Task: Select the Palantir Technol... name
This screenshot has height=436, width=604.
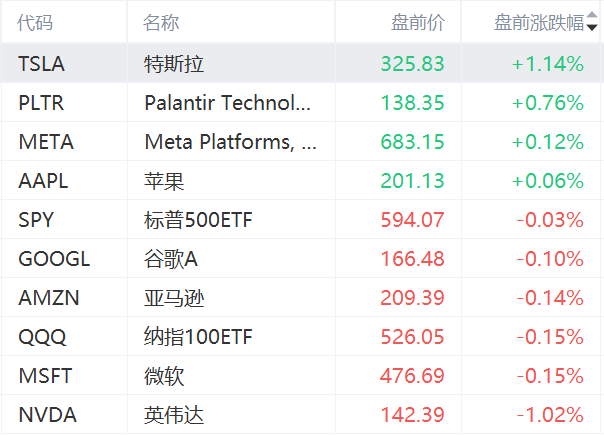Action: 228,103
